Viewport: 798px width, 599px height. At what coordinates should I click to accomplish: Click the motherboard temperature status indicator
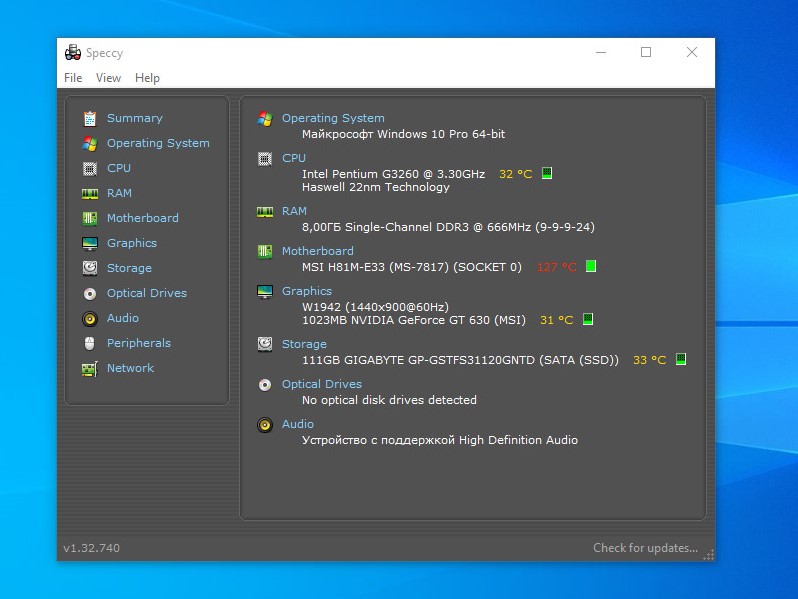591,267
